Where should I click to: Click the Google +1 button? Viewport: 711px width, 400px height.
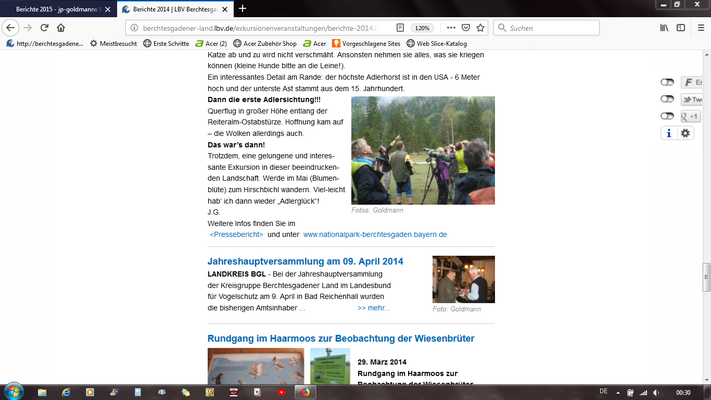(691, 117)
